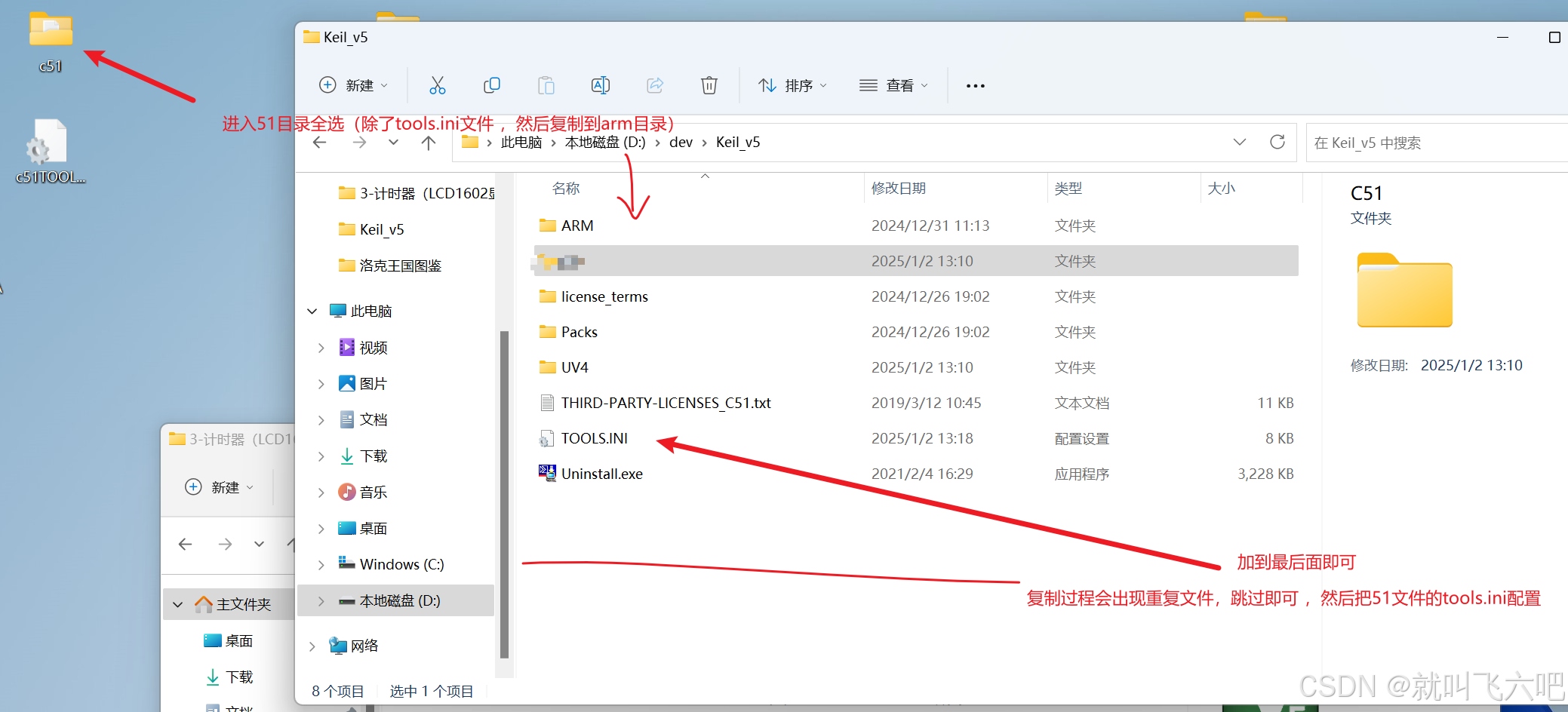The width and height of the screenshot is (1568, 712).
Task: Click back arrow in background 3-计时器 window
Action: click(x=185, y=544)
